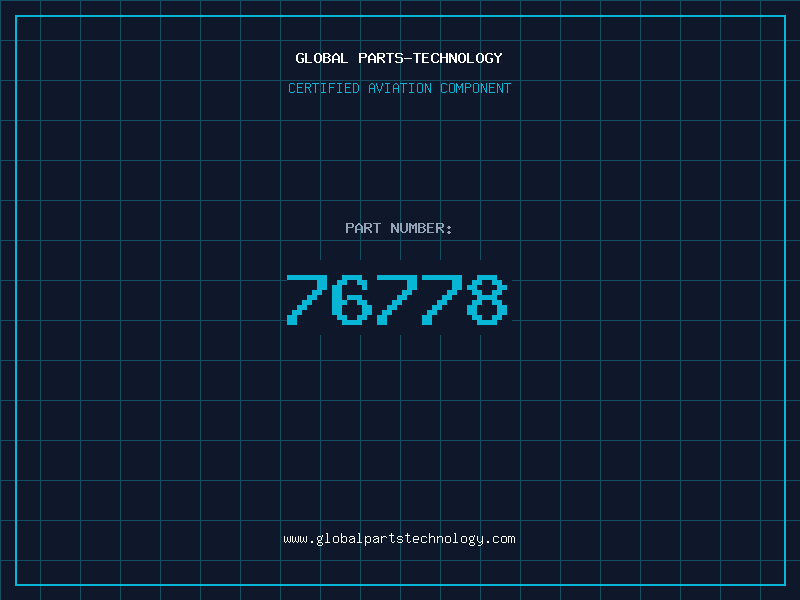Click the CERTIFIED AVIATION COMPONENT subtitle

click(x=399, y=88)
